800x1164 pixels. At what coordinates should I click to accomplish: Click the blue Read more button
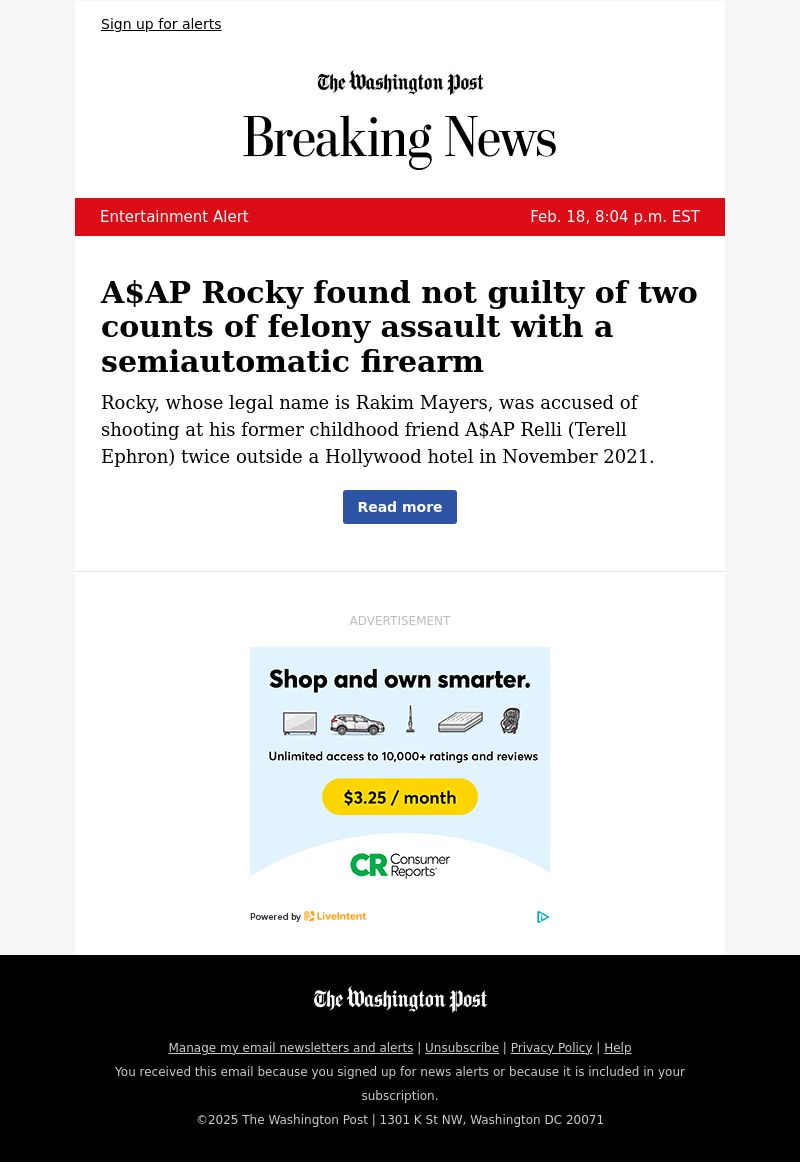pyautogui.click(x=400, y=507)
